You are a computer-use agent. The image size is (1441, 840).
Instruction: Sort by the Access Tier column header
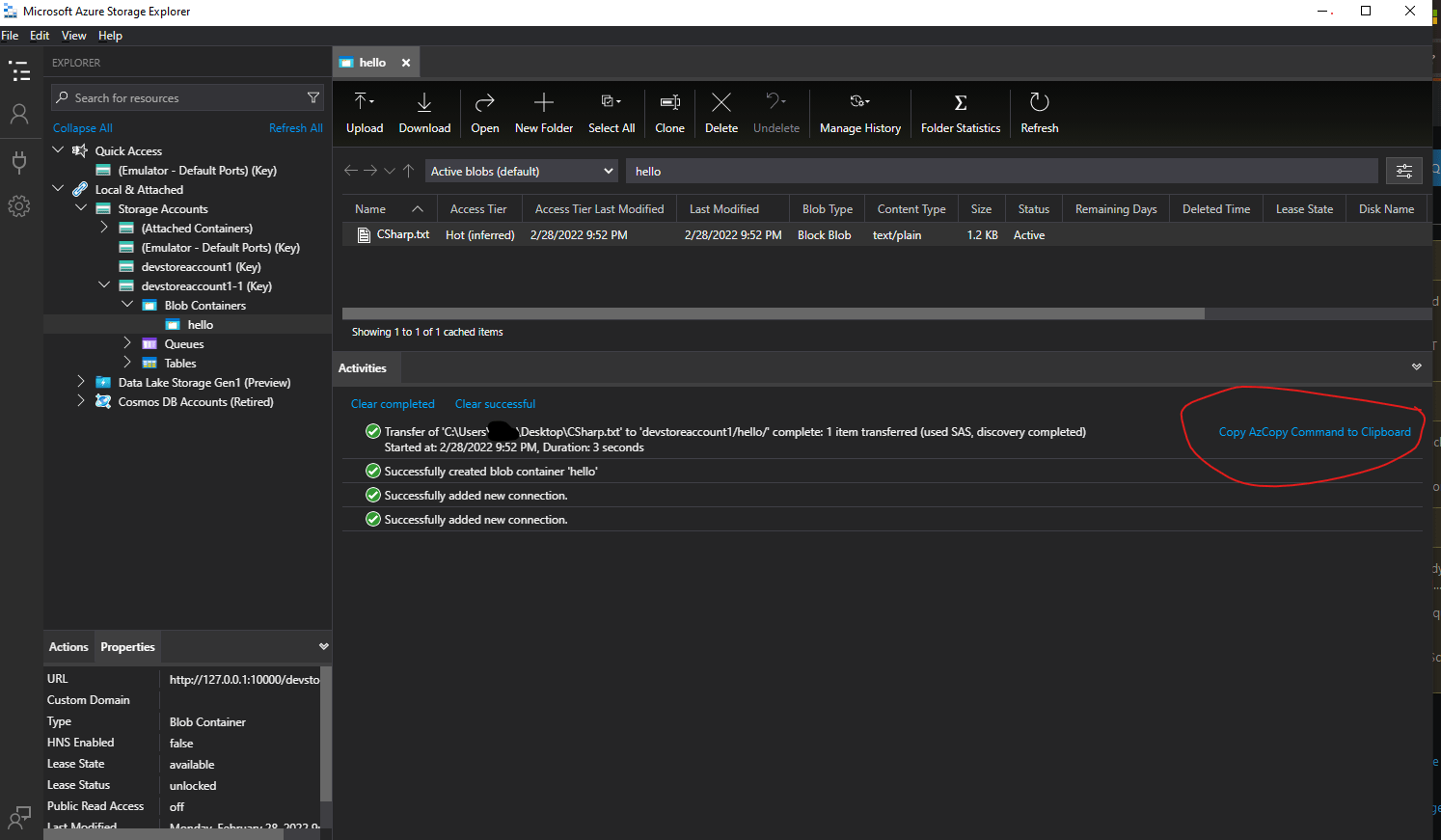coord(478,209)
